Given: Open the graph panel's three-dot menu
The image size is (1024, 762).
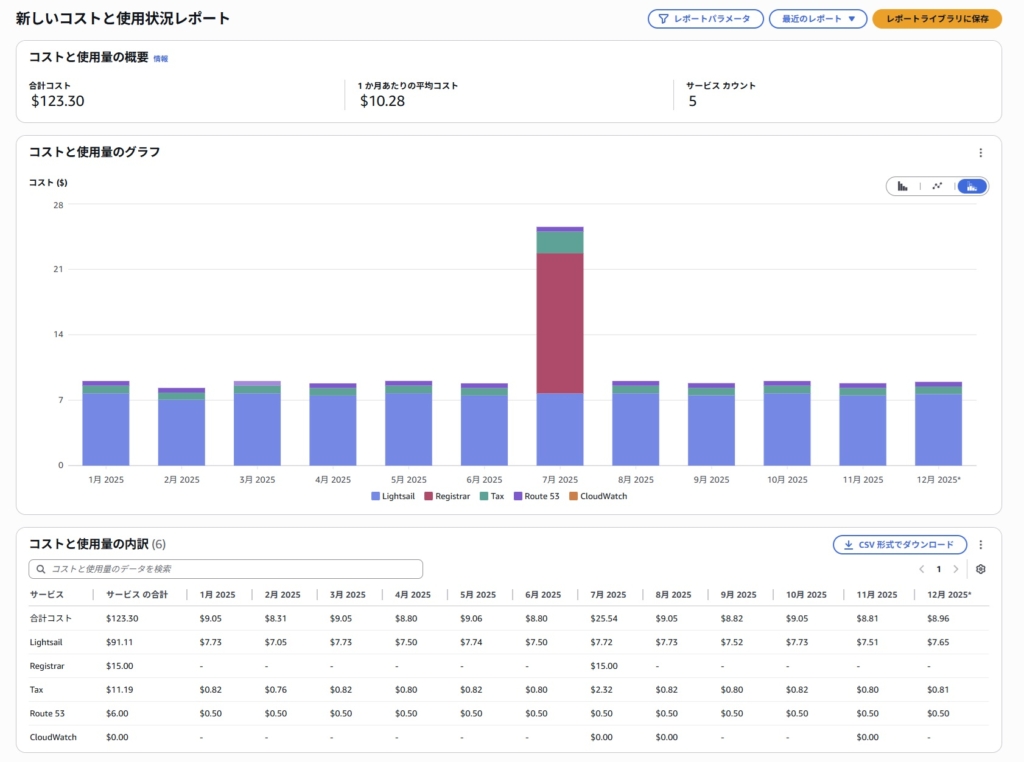Looking at the screenshot, I should tap(980, 153).
